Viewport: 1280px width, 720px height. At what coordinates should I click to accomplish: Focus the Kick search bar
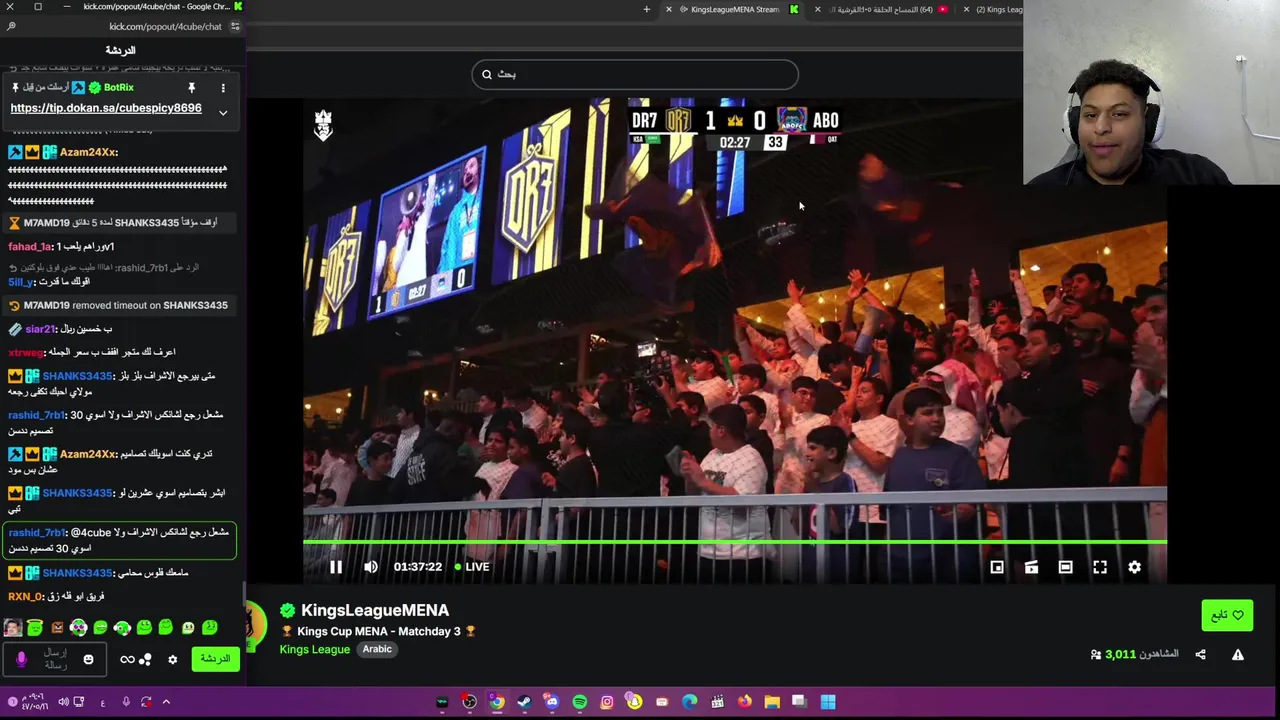[635, 74]
